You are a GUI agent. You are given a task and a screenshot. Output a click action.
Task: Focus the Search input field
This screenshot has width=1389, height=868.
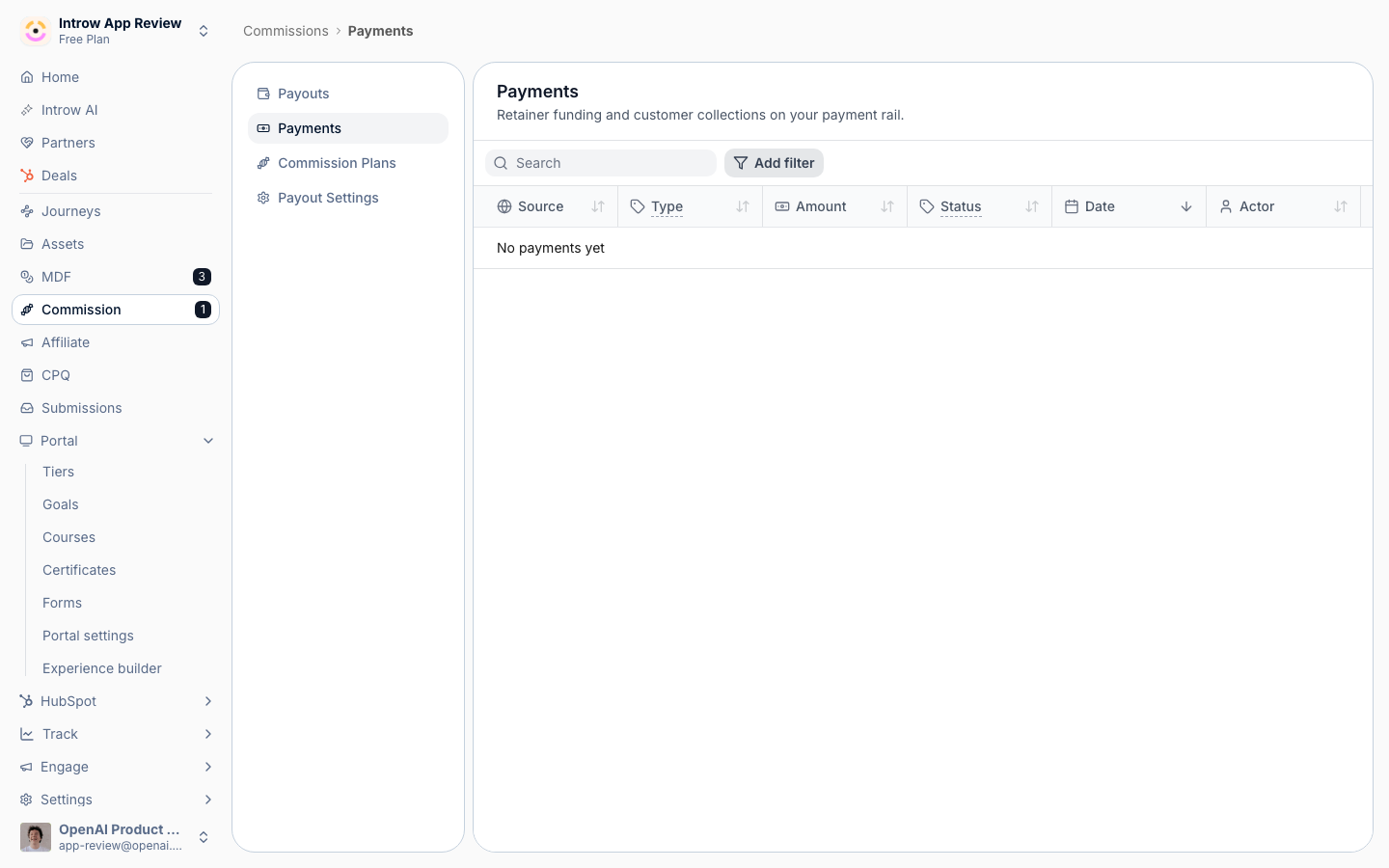[601, 163]
